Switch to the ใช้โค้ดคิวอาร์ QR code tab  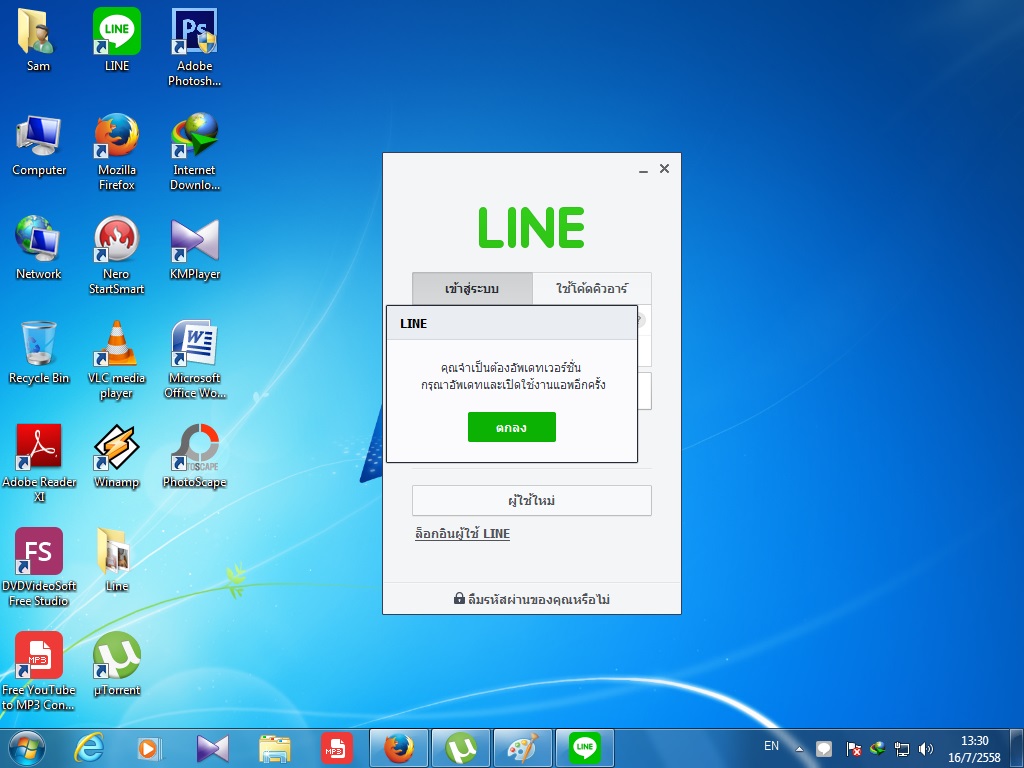pyautogui.click(x=592, y=289)
